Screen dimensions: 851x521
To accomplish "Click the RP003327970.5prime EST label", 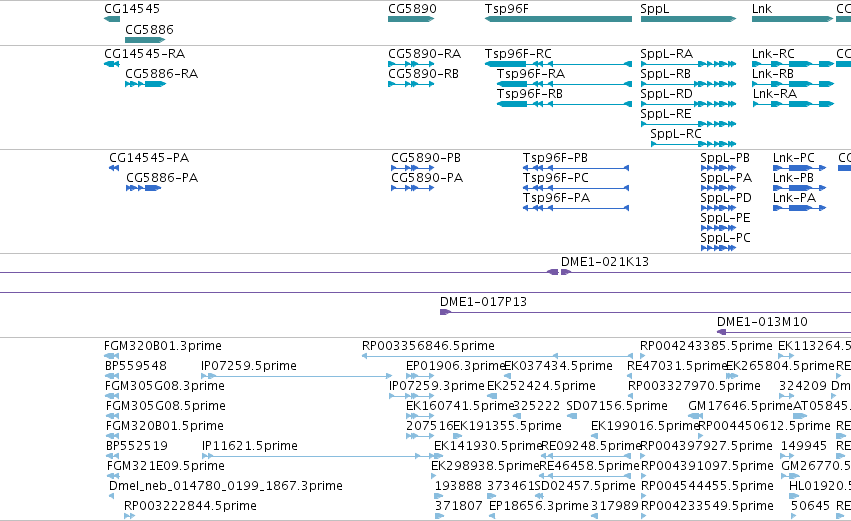I will pyautogui.click(x=694, y=386).
